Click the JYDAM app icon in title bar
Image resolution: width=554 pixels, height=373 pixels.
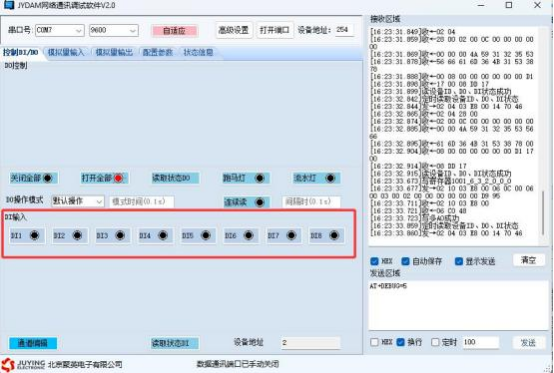click(8, 5)
